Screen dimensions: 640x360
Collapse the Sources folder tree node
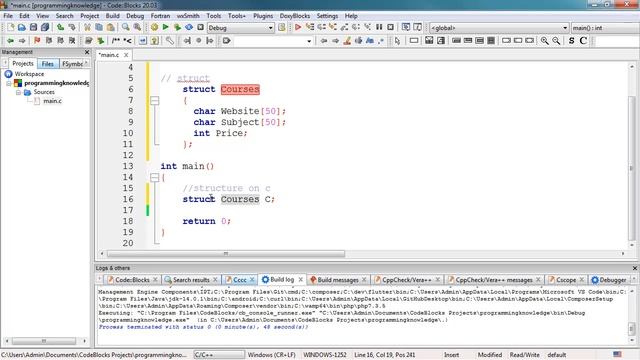click(18, 92)
